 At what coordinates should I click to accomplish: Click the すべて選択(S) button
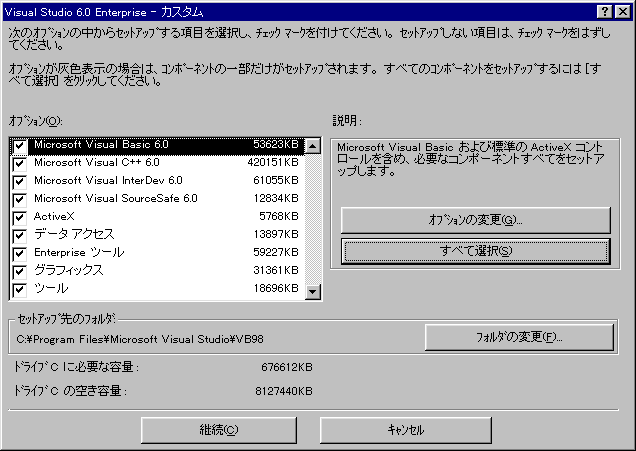[x=475, y=251]
